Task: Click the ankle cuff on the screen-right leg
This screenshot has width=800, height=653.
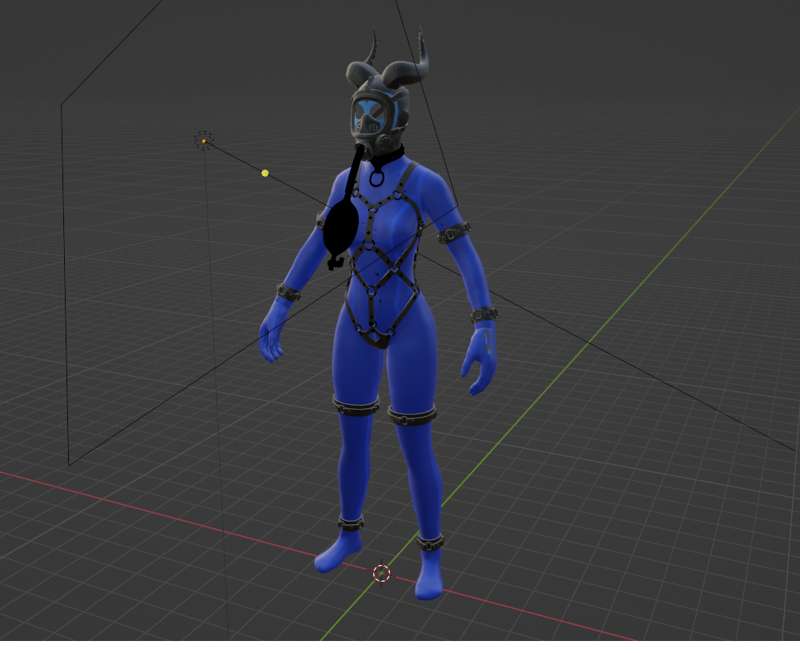Action: tap(430, 543)
